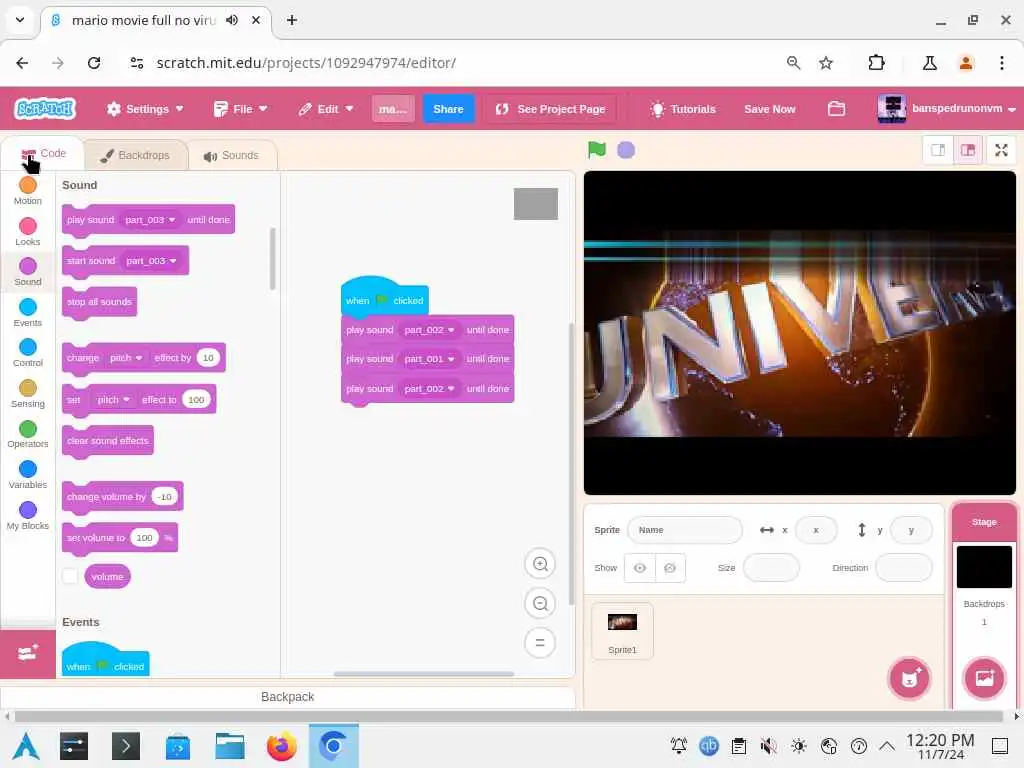This screenshot has height=768, width=1024.
Task: Click Save Now
Action: (x=769, y=108)
